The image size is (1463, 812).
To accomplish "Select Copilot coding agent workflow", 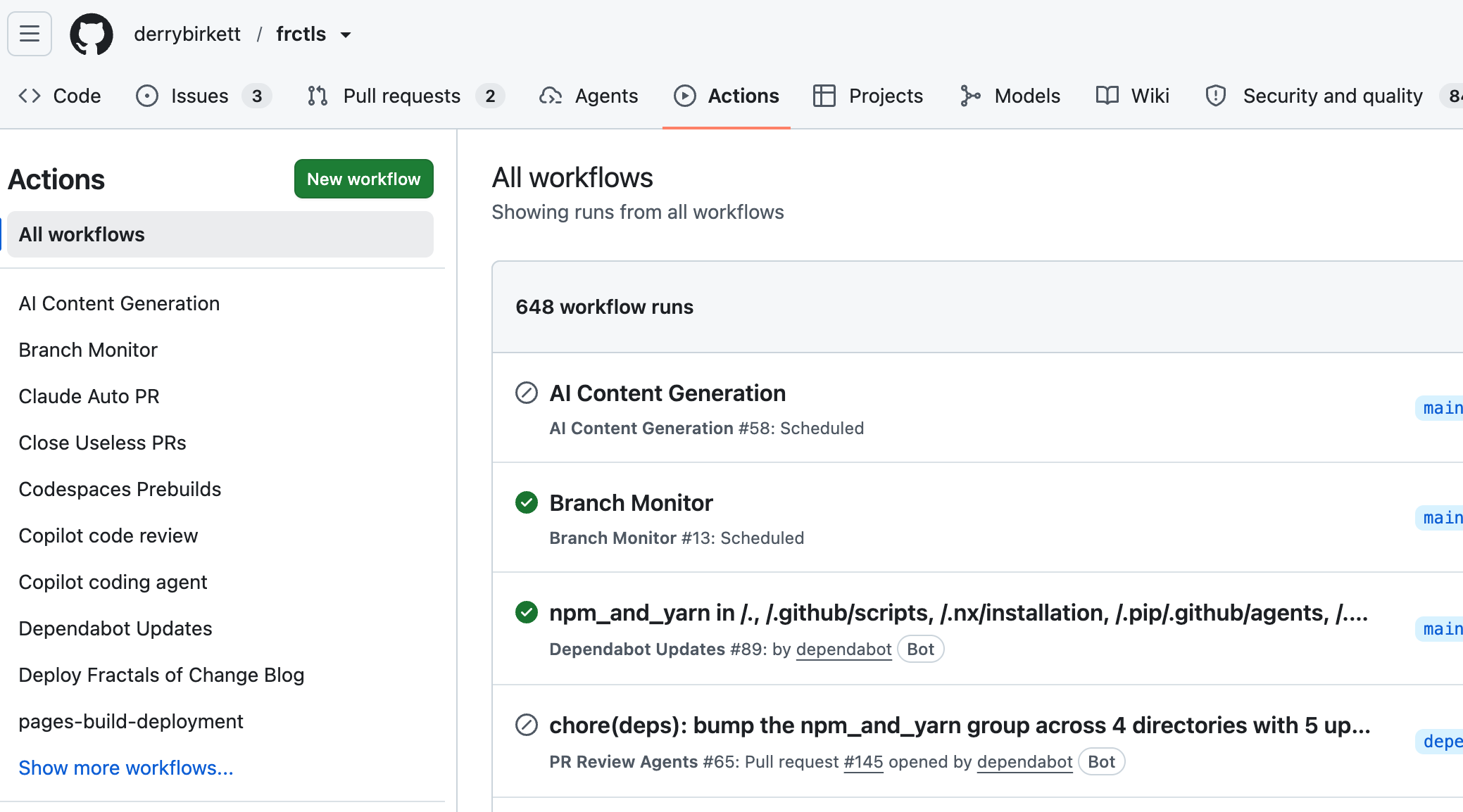I will point(113,582).
